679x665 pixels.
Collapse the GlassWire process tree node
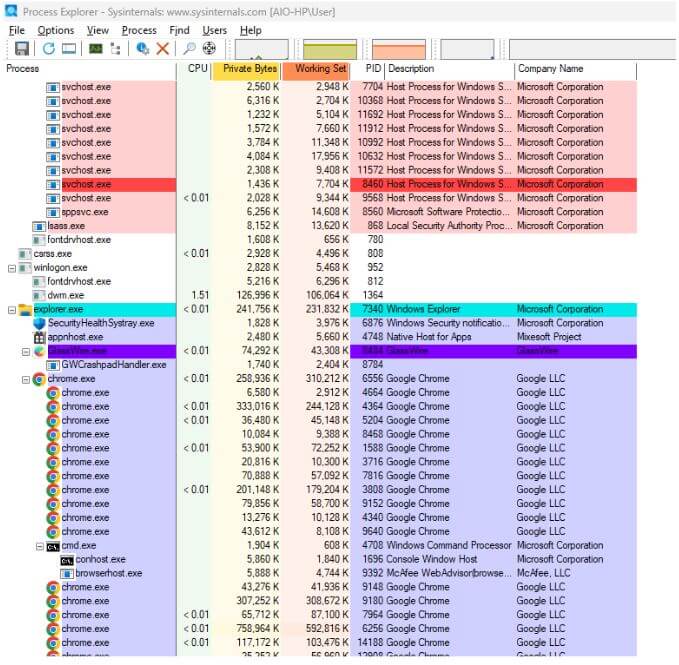[x=26, y=352]
